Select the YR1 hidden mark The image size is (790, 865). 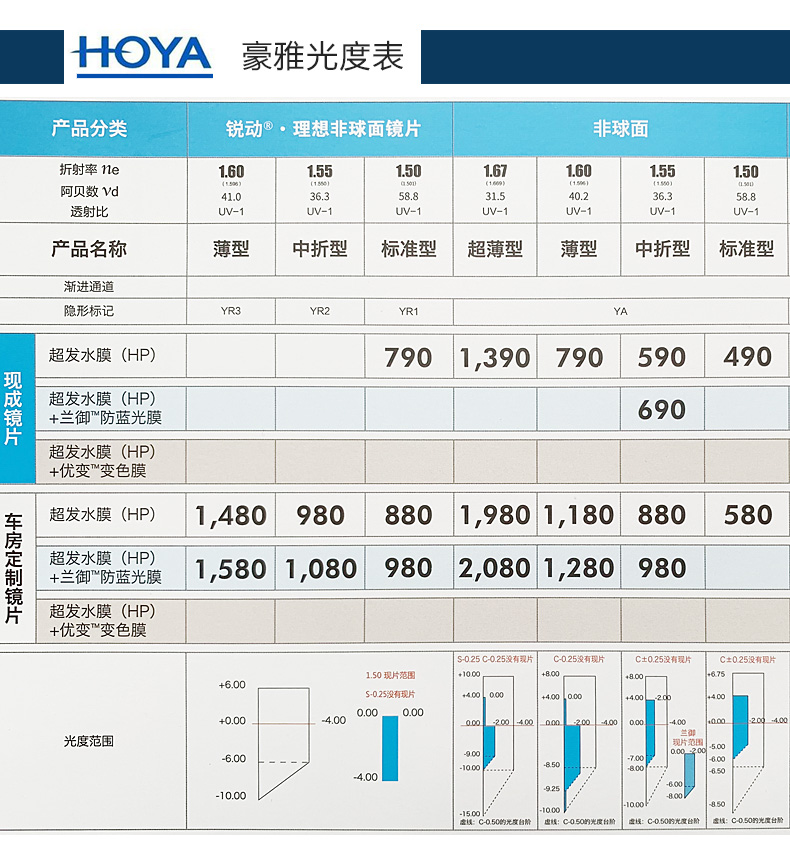[409, 311]
